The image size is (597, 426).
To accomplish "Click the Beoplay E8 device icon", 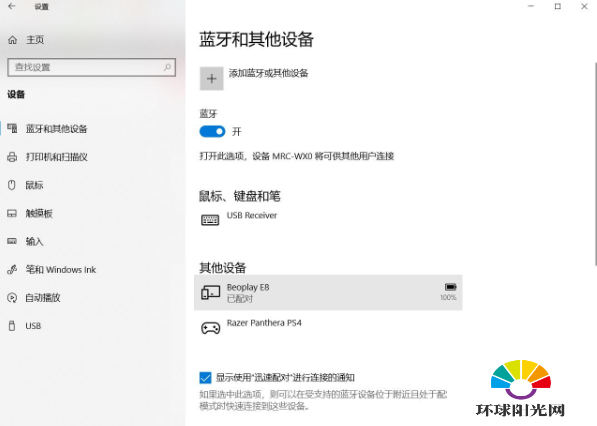I will 211,292.
